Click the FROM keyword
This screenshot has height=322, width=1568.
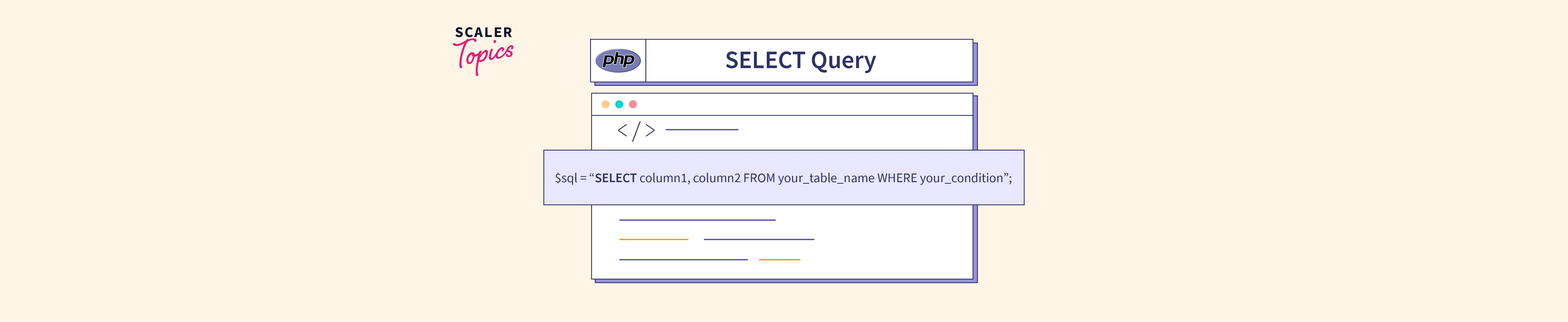(758, 178)
